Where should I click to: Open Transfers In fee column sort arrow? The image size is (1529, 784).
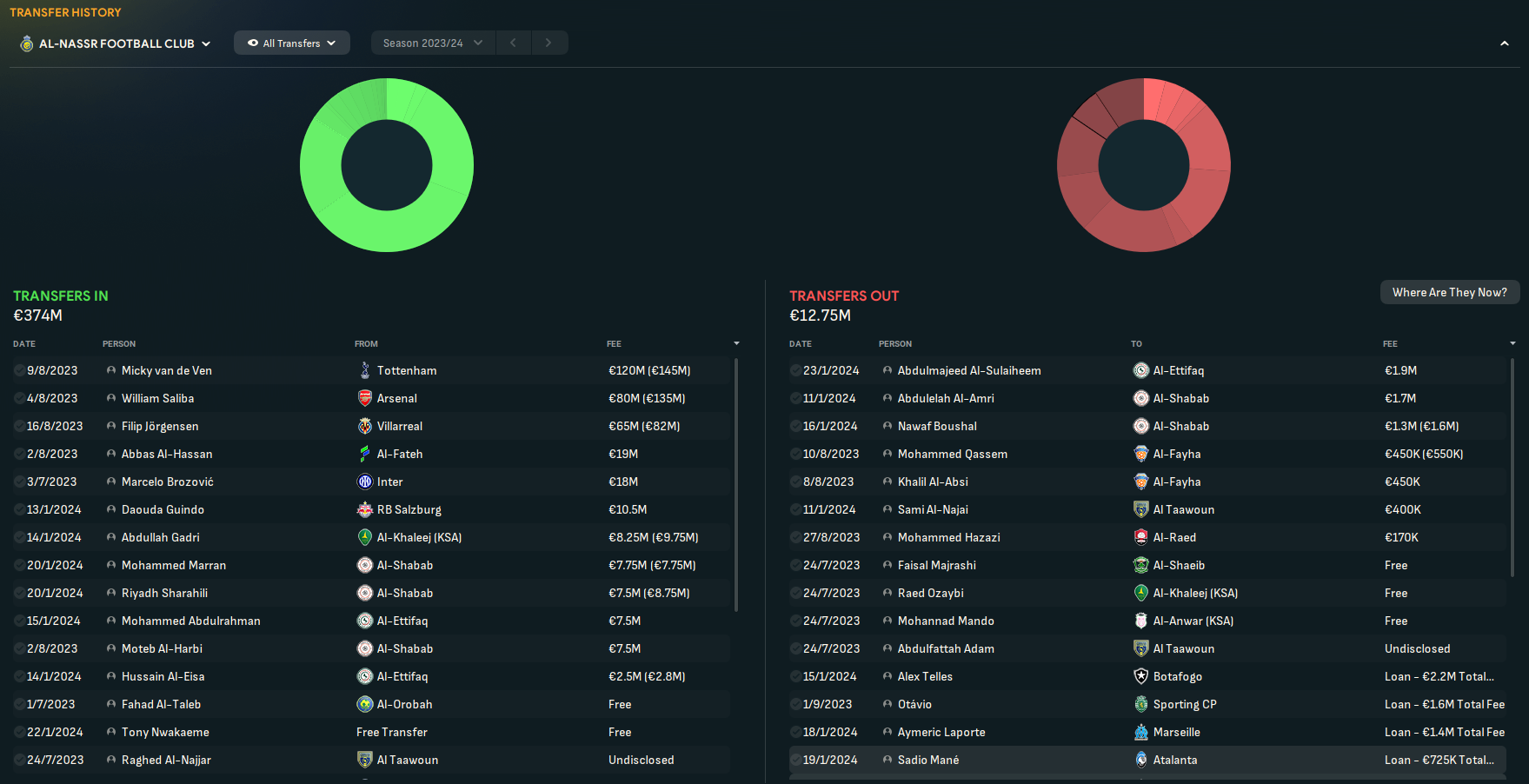click(x=736, y=344)
